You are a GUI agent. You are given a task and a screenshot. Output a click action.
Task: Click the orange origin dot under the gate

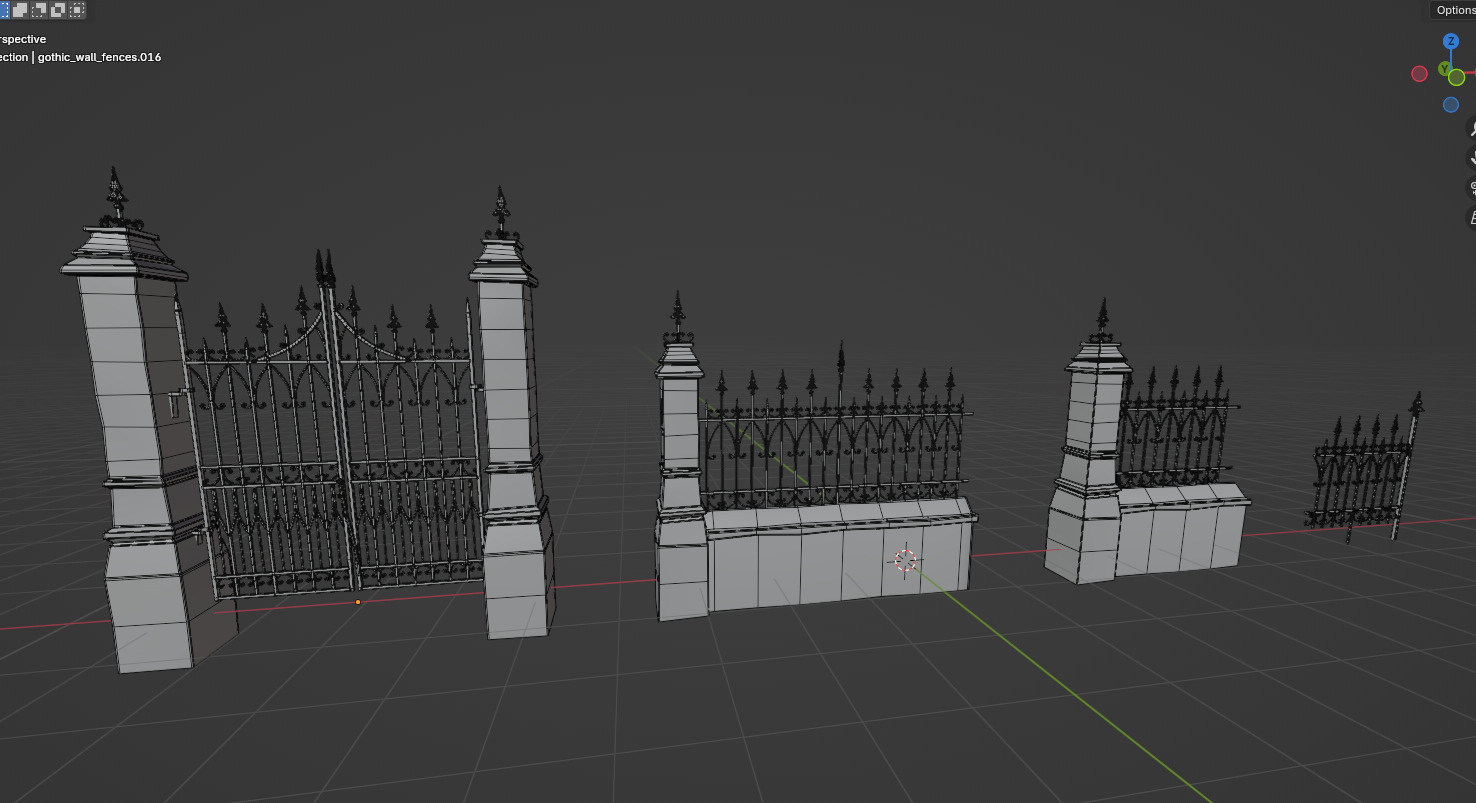358,602
